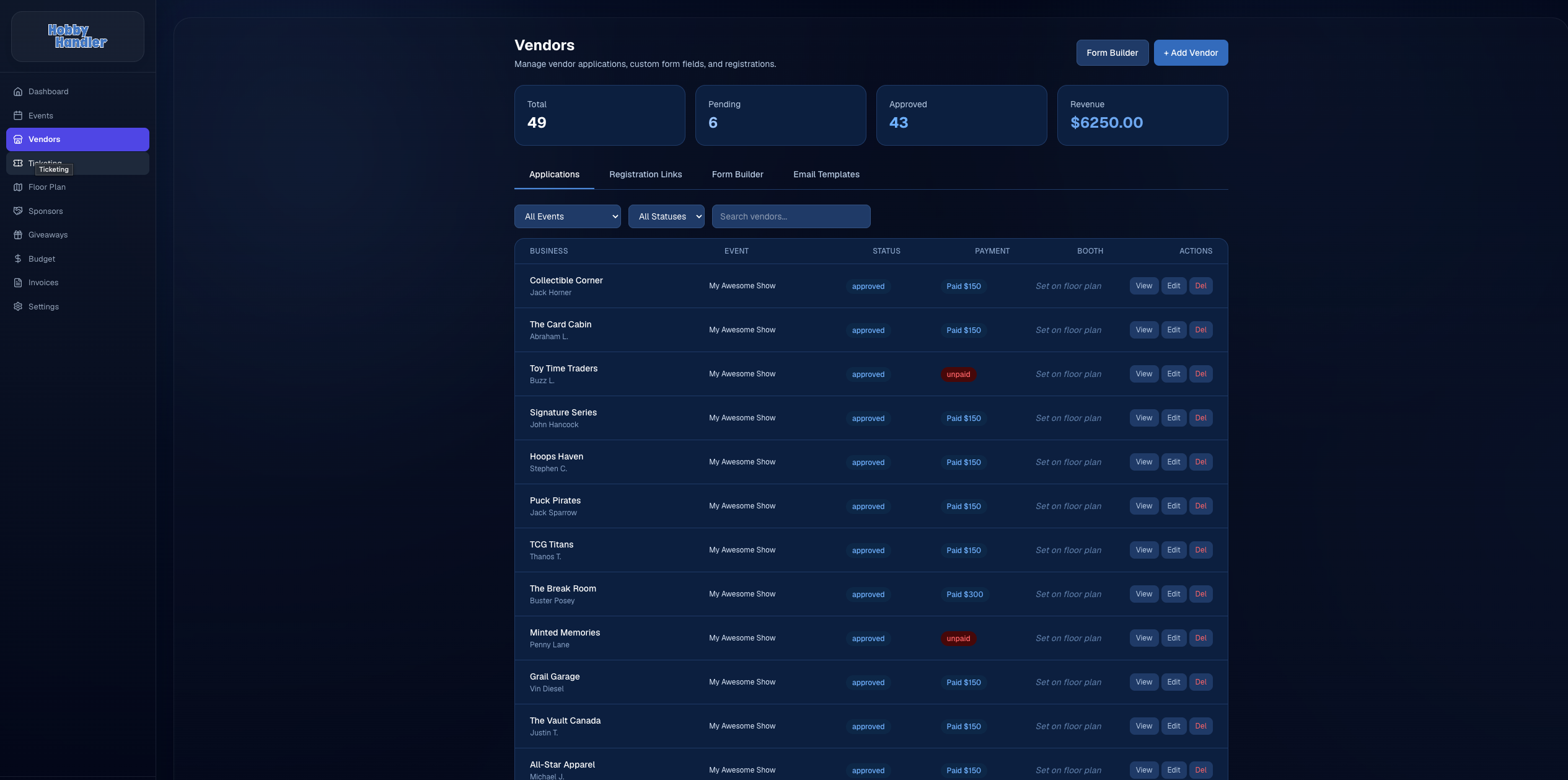
Task: Switch to the Registration Links tab
Action: [x=645, y=174]
